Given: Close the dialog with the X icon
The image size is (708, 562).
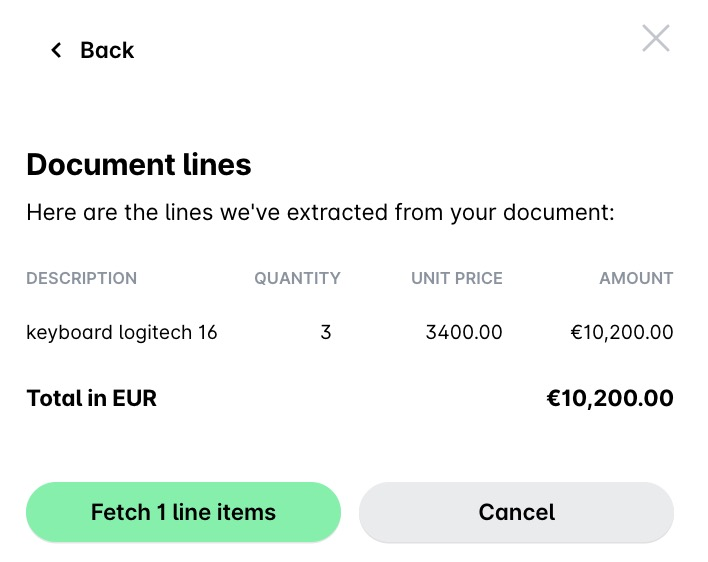Looking at the screenshot, I should (x=656, y=39).
